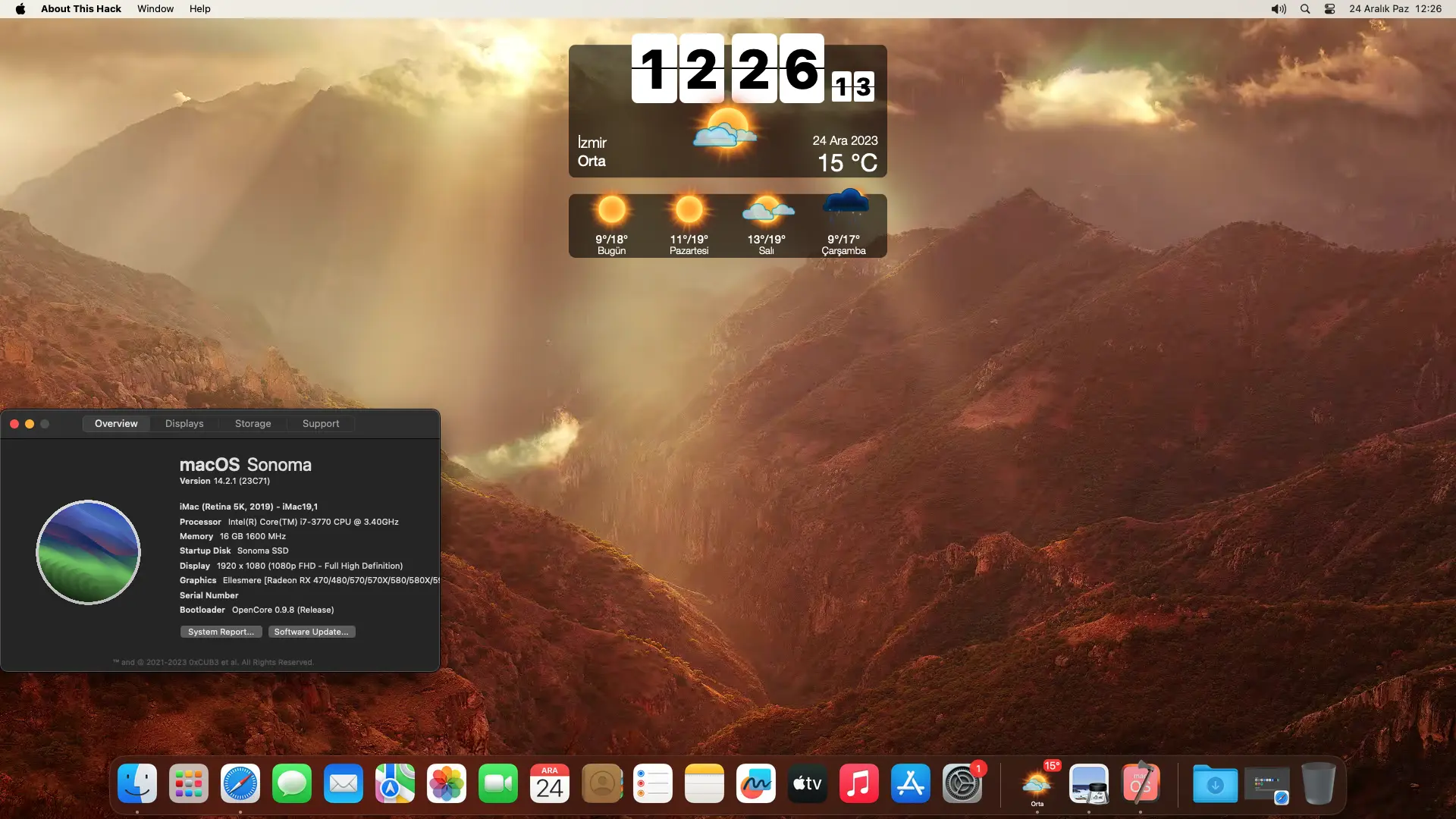Open the Help menu

(x=200, y=9)
